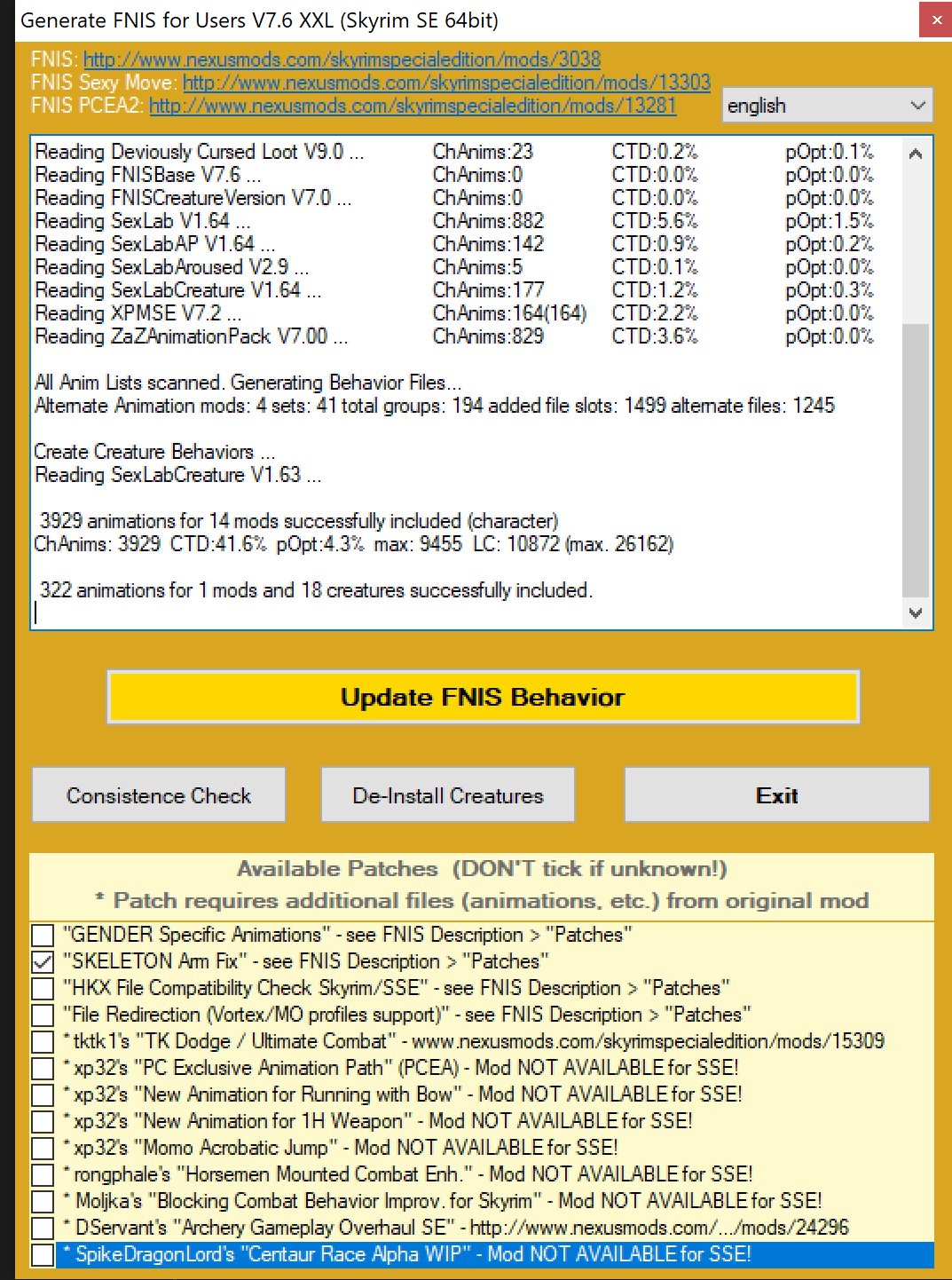Enable xp32's Momo Acrobatic Jump patch
The height and width of the screenshot is (1280, 952).
click(x=41, y=1147)
